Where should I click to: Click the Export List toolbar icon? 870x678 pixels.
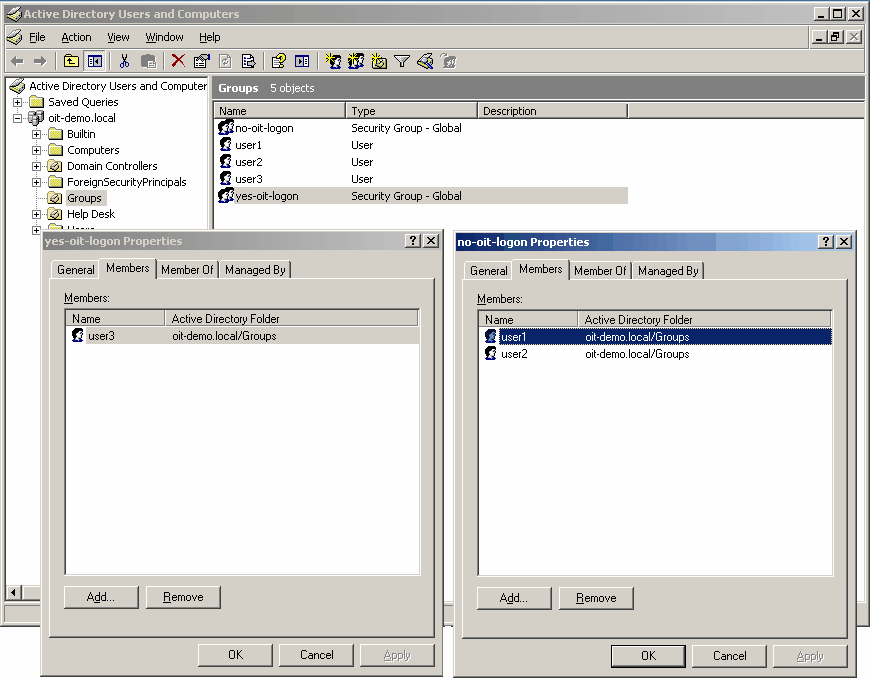[249, 61]
